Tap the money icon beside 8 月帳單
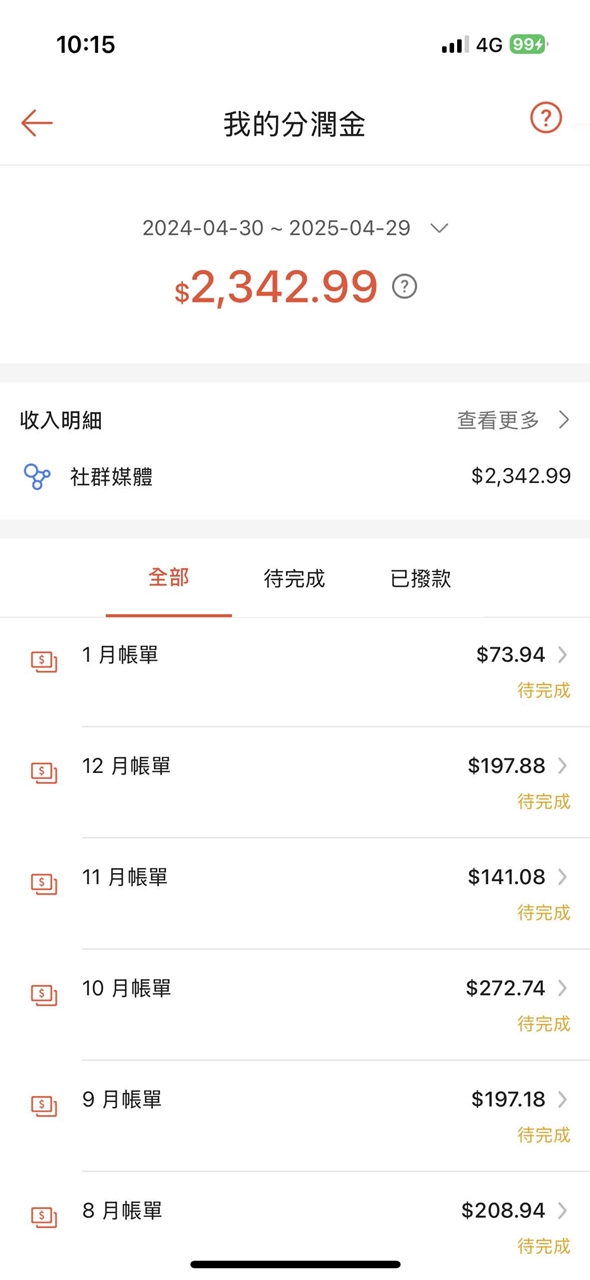 coord(43,1216)
